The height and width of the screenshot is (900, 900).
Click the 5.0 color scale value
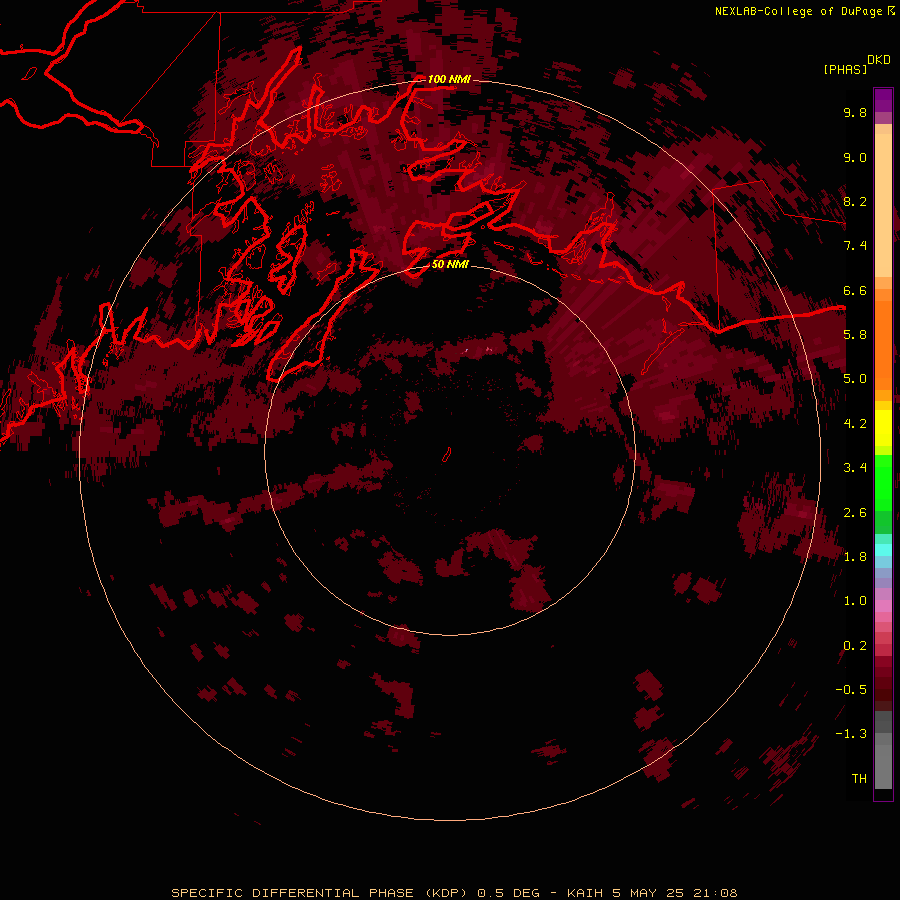coord(855,379)
